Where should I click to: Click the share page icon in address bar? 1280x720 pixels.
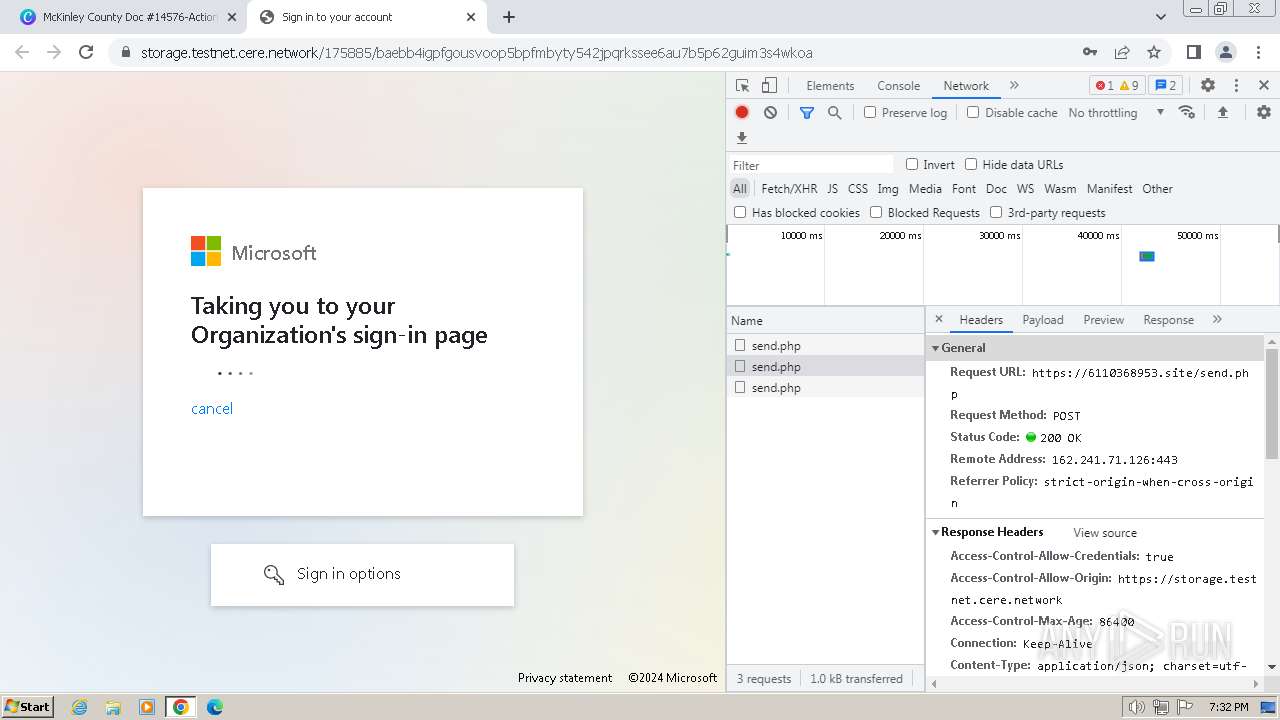1122,52
